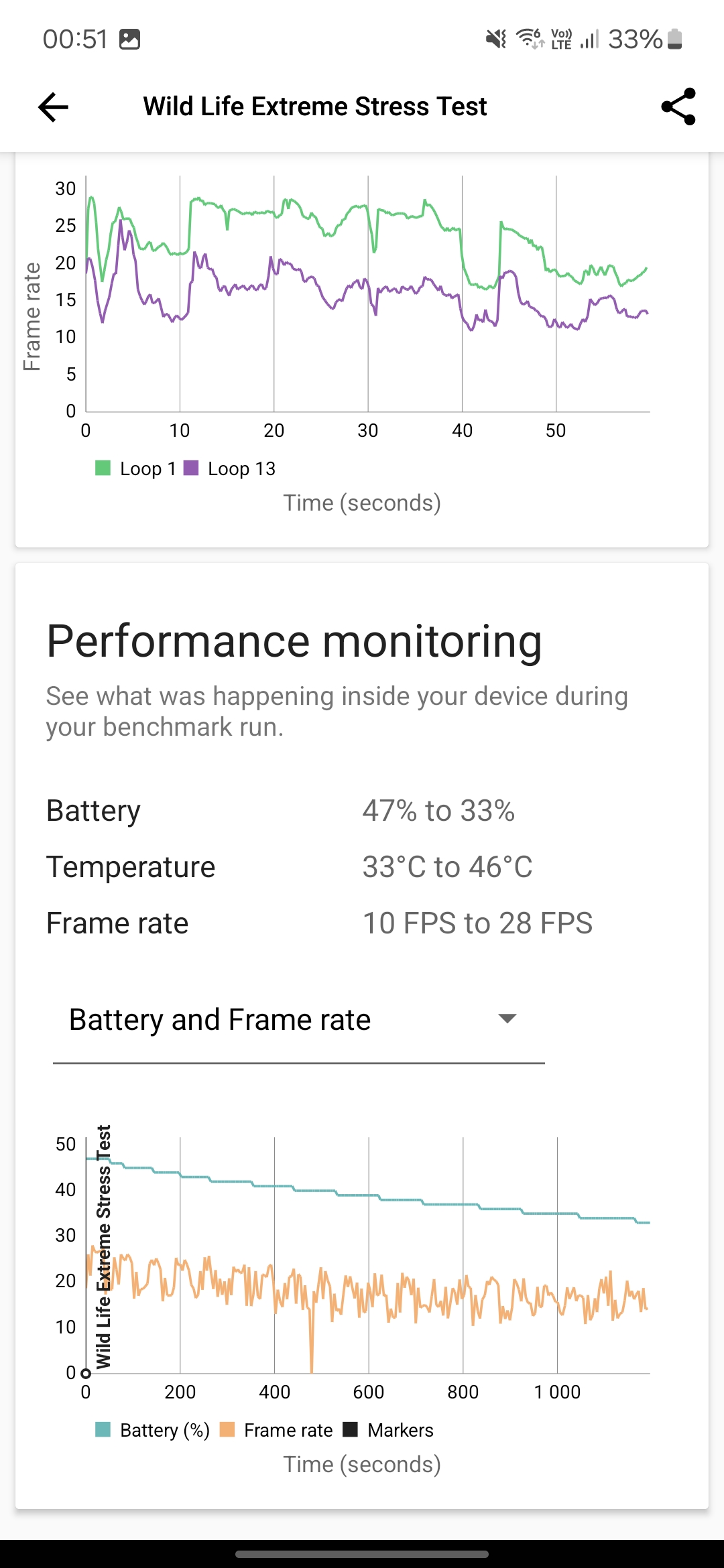Tap the Battery 47% to 33% row
This screenshot has height=1568, width=724.
coord(362,811)
